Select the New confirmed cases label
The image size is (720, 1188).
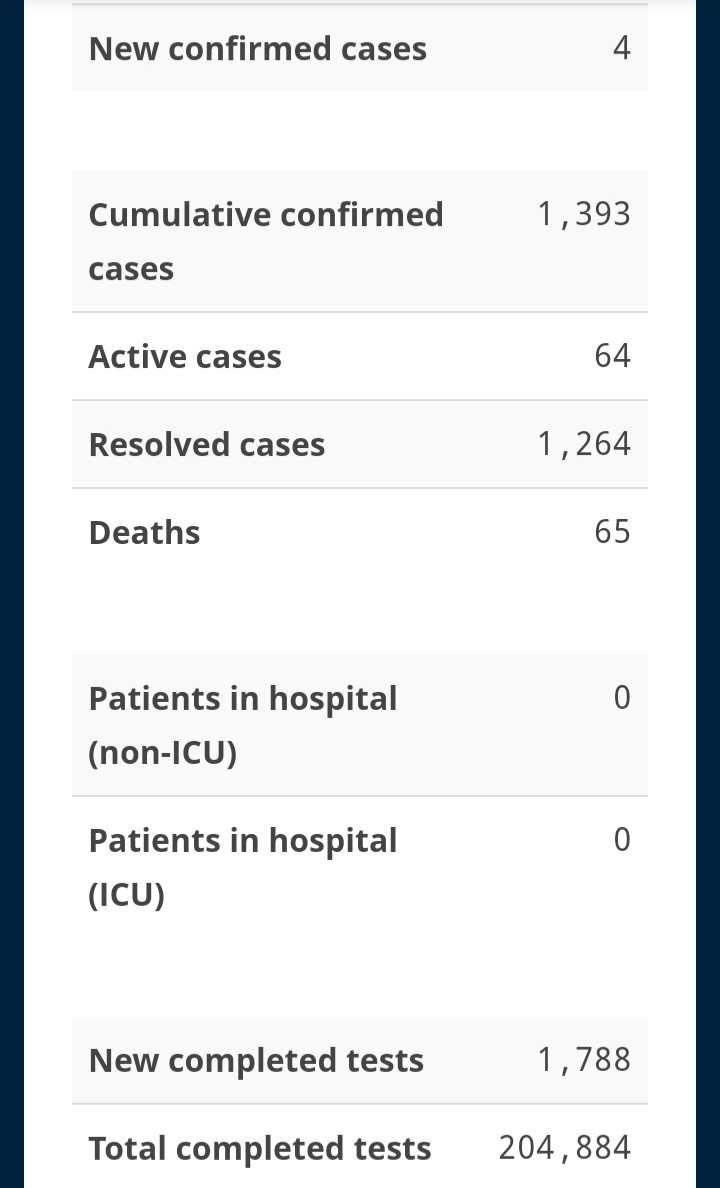point(258,48)
